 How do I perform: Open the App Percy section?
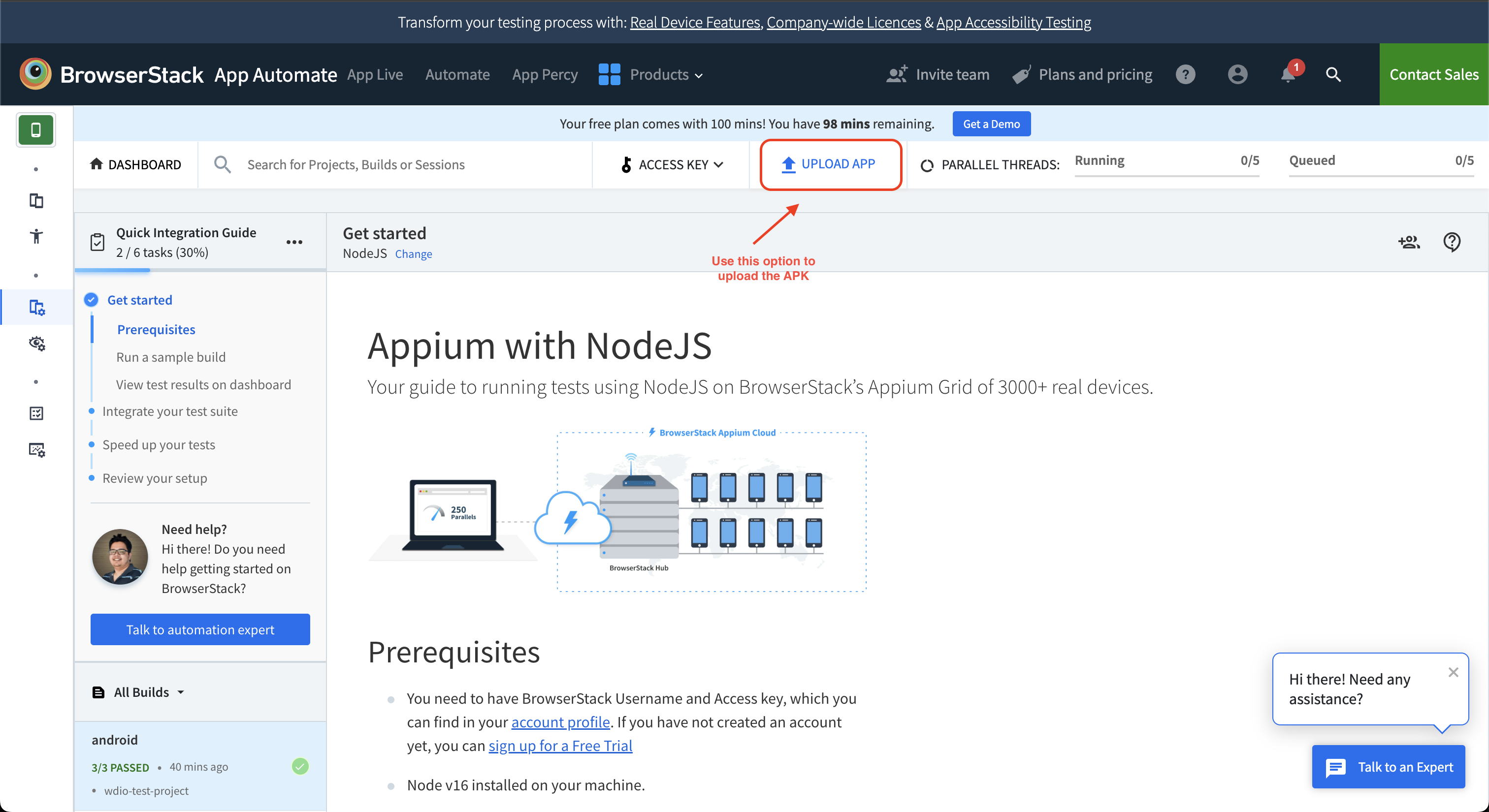click(544, 74)
